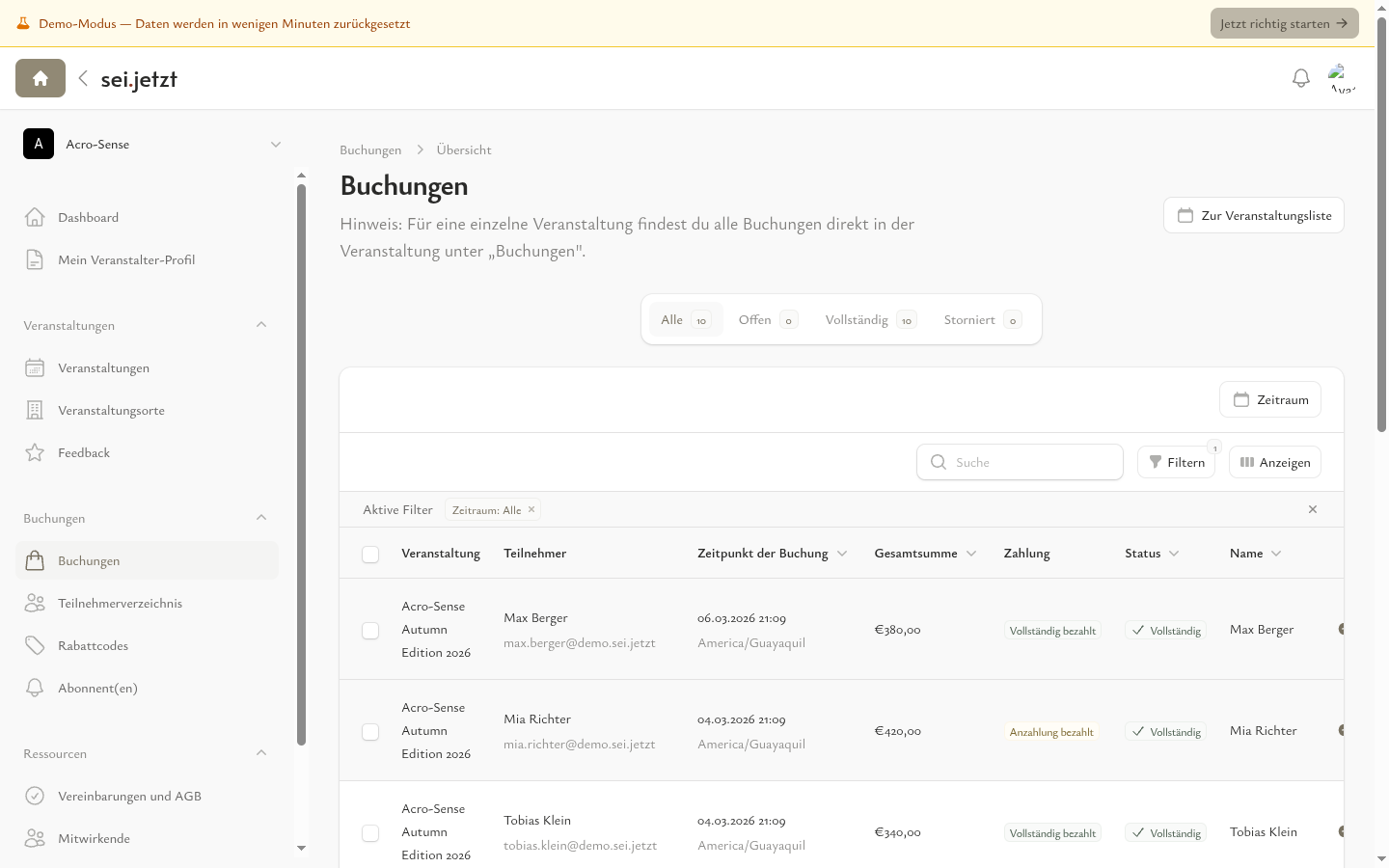Open the user avatar menu
1389x868 pixels.
point(1341,78)
